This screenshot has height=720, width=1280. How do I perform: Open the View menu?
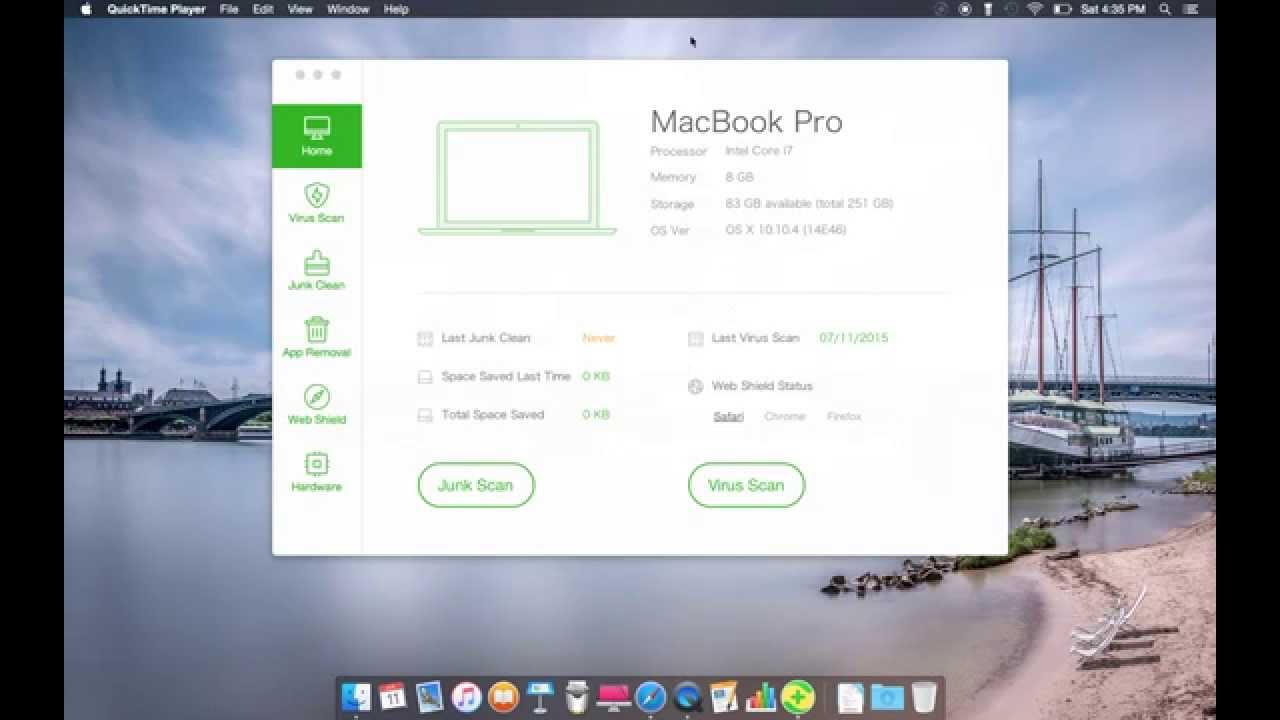point(300,9)
